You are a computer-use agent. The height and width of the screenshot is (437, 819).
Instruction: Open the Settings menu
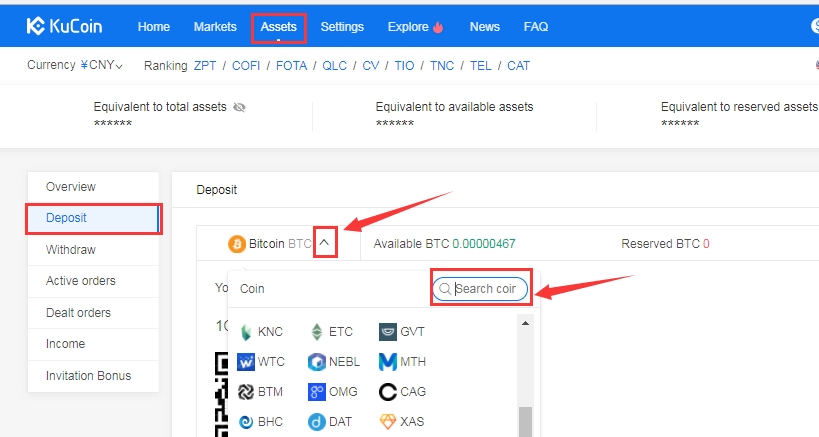coord(342,27)
